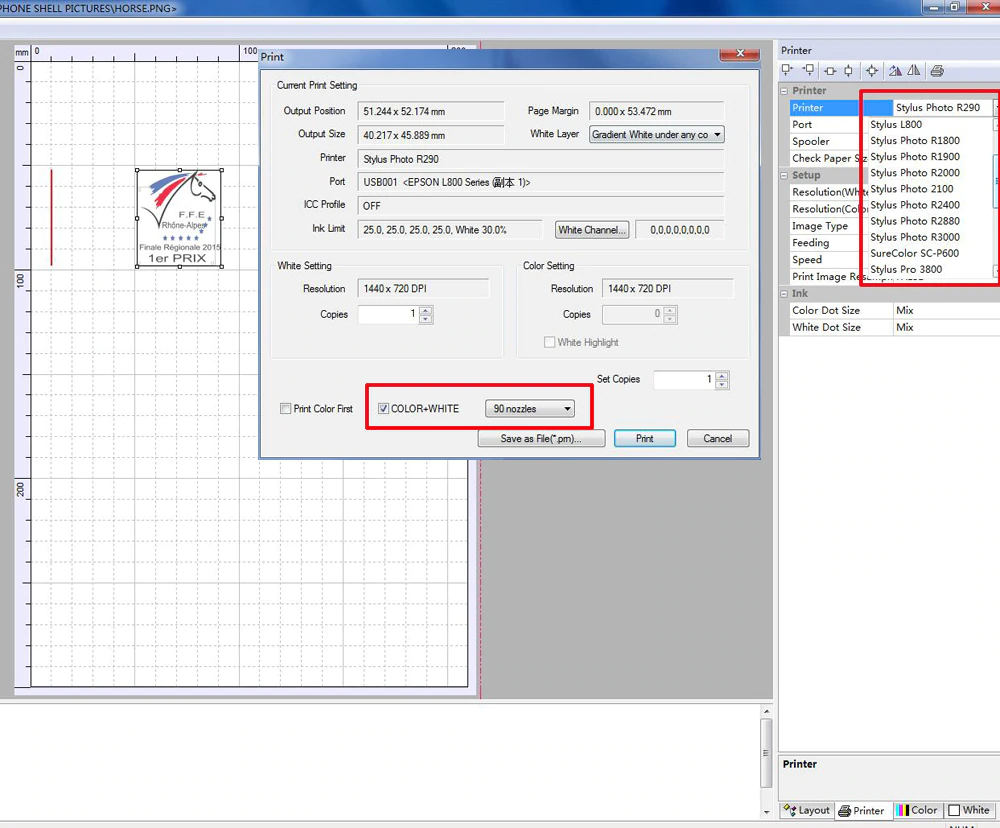The image size is (1000, 828).
Task: Check the Print Color First option
Action: click(285, 408)
